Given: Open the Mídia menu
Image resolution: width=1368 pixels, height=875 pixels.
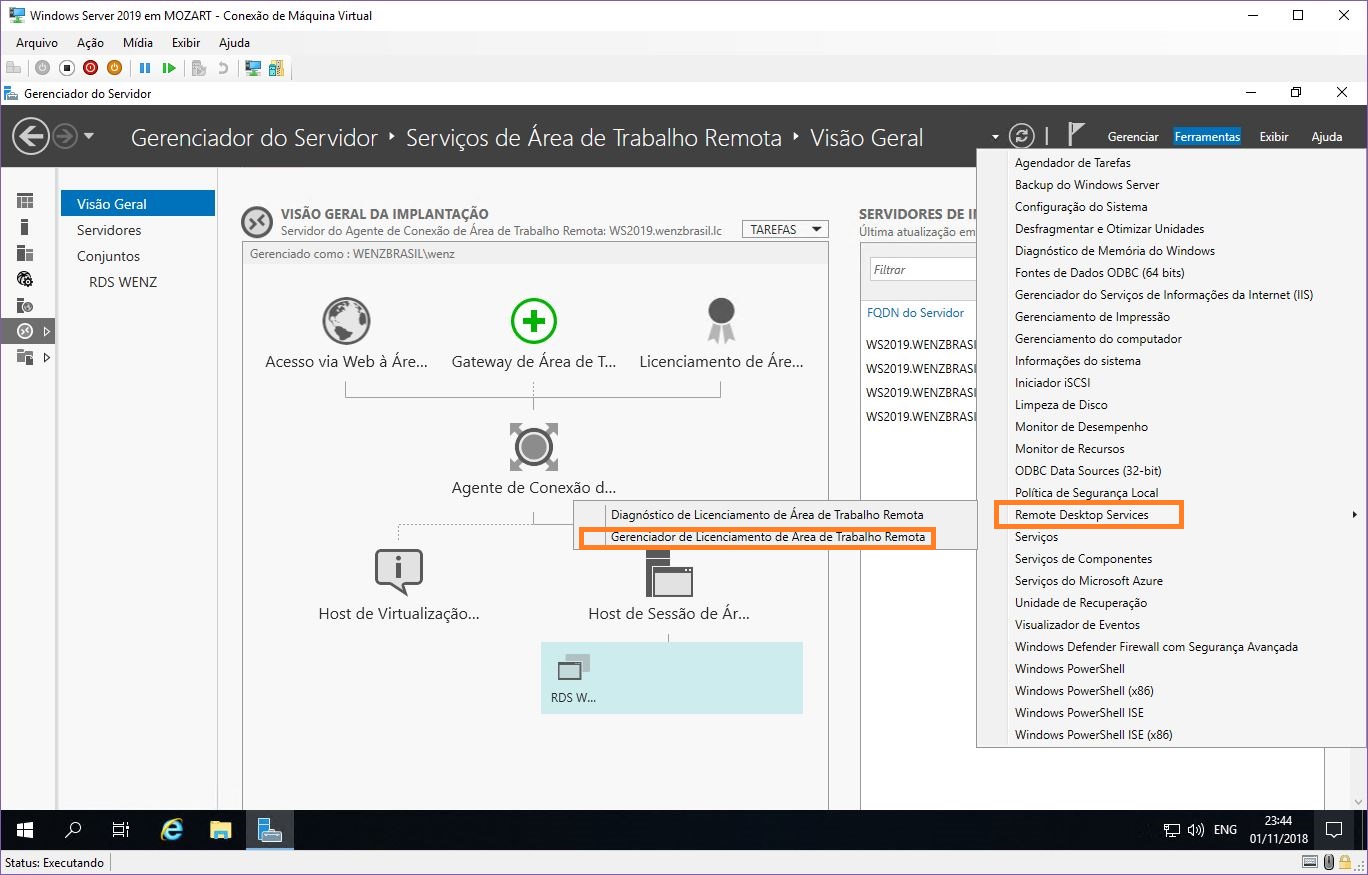Looking at the screenshot, I should click(x=138, y=43).
